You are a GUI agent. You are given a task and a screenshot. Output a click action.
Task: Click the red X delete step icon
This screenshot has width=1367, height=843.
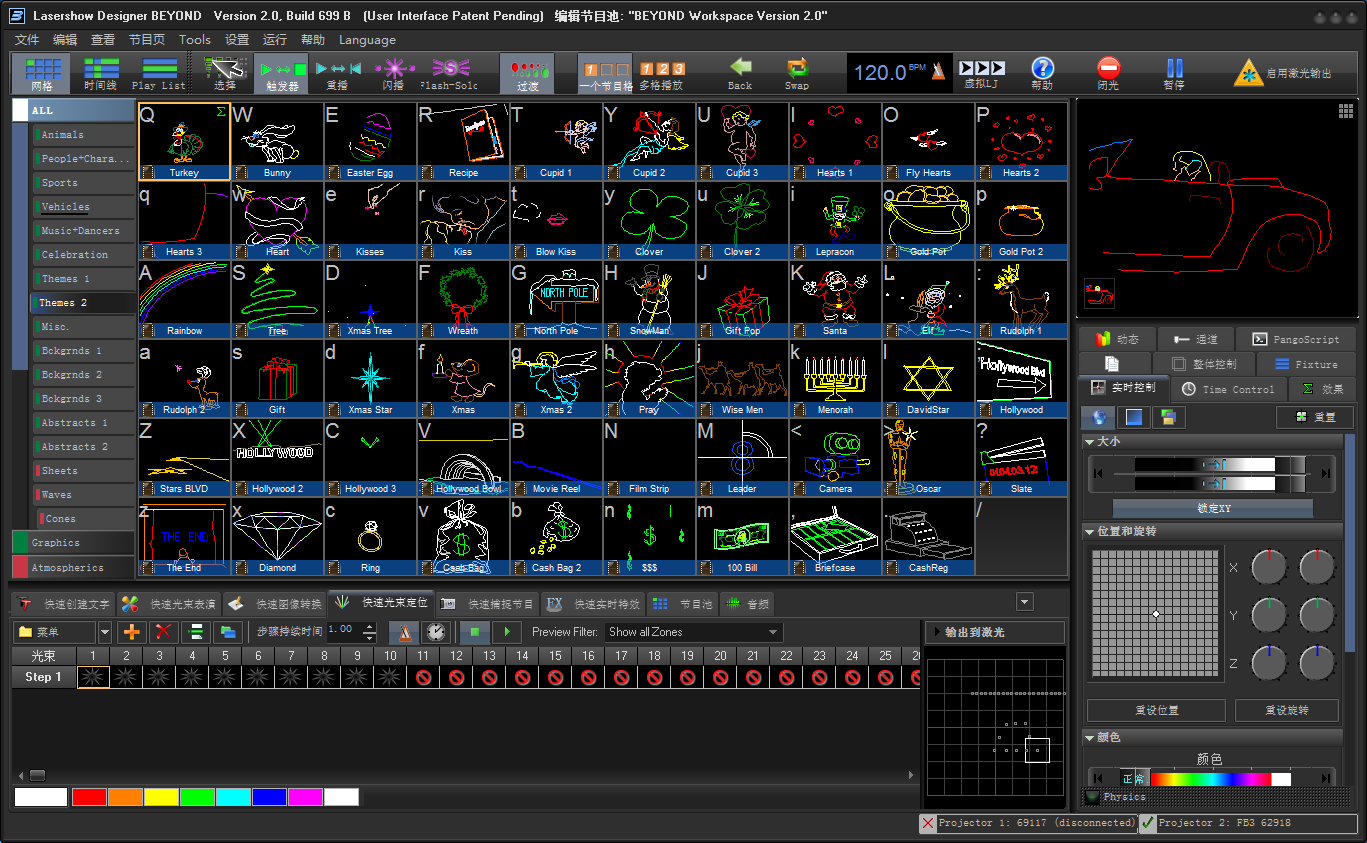point(163,632)
